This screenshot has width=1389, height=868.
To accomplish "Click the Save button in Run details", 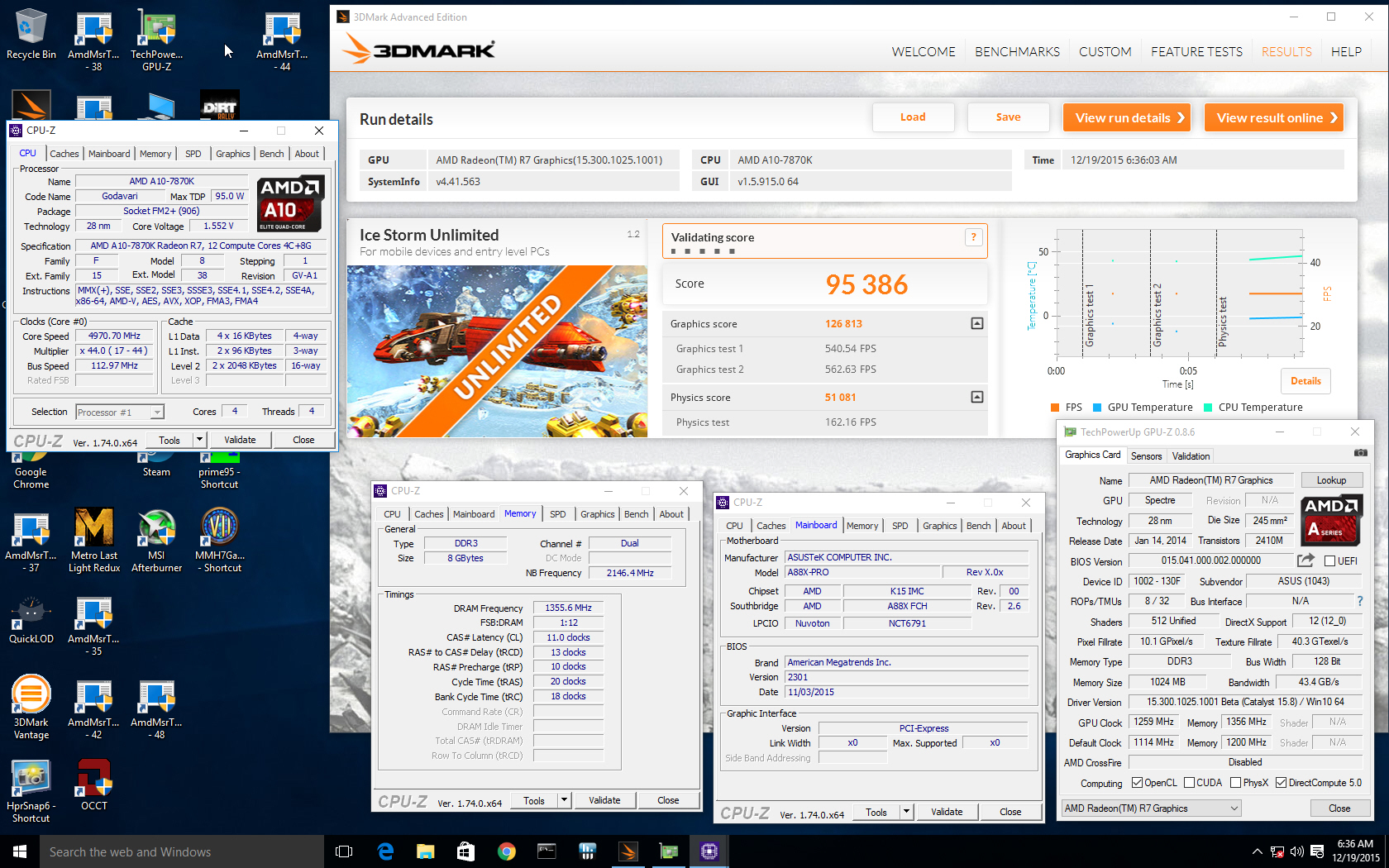I will pyautogui.click(x=1008, y=117).
